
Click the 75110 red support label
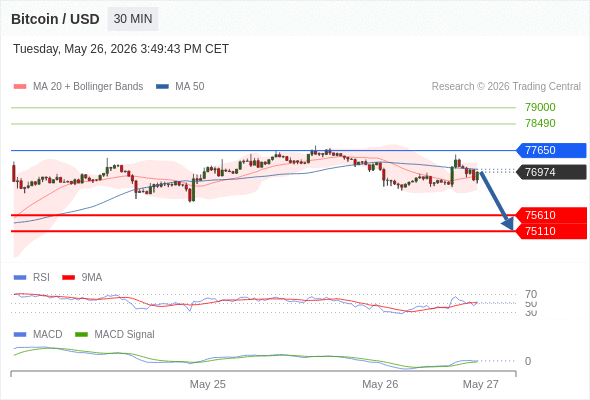[x=551, y=231]
